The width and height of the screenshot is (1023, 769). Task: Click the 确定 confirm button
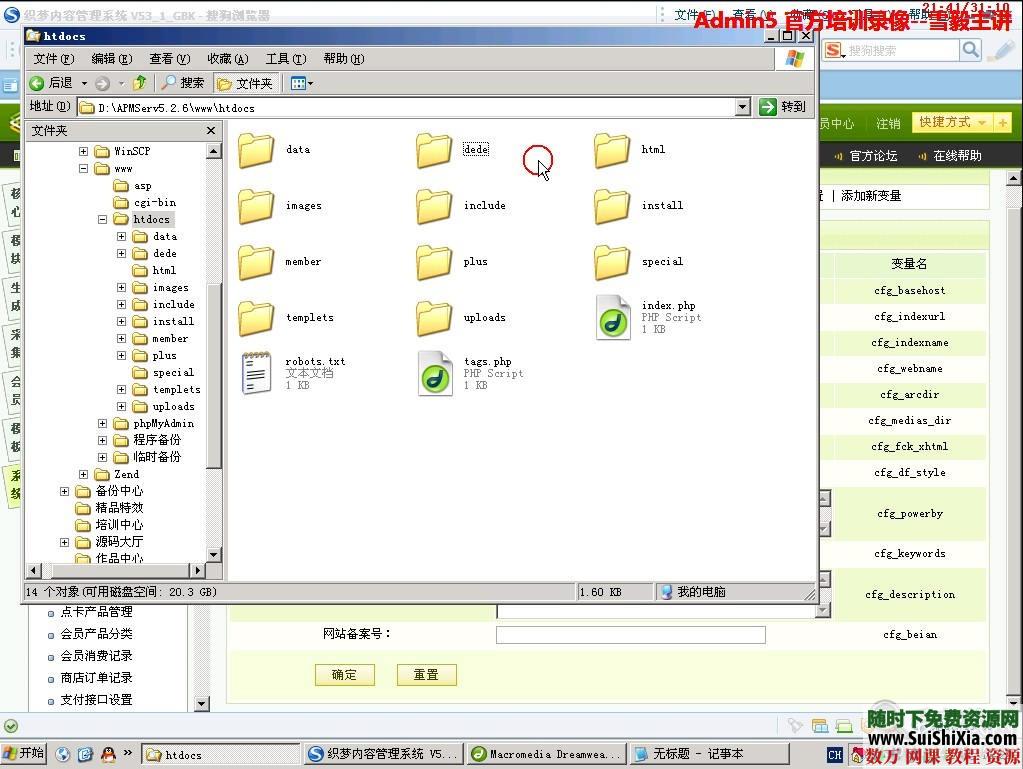pyautogui.click(x=344, y=675)
